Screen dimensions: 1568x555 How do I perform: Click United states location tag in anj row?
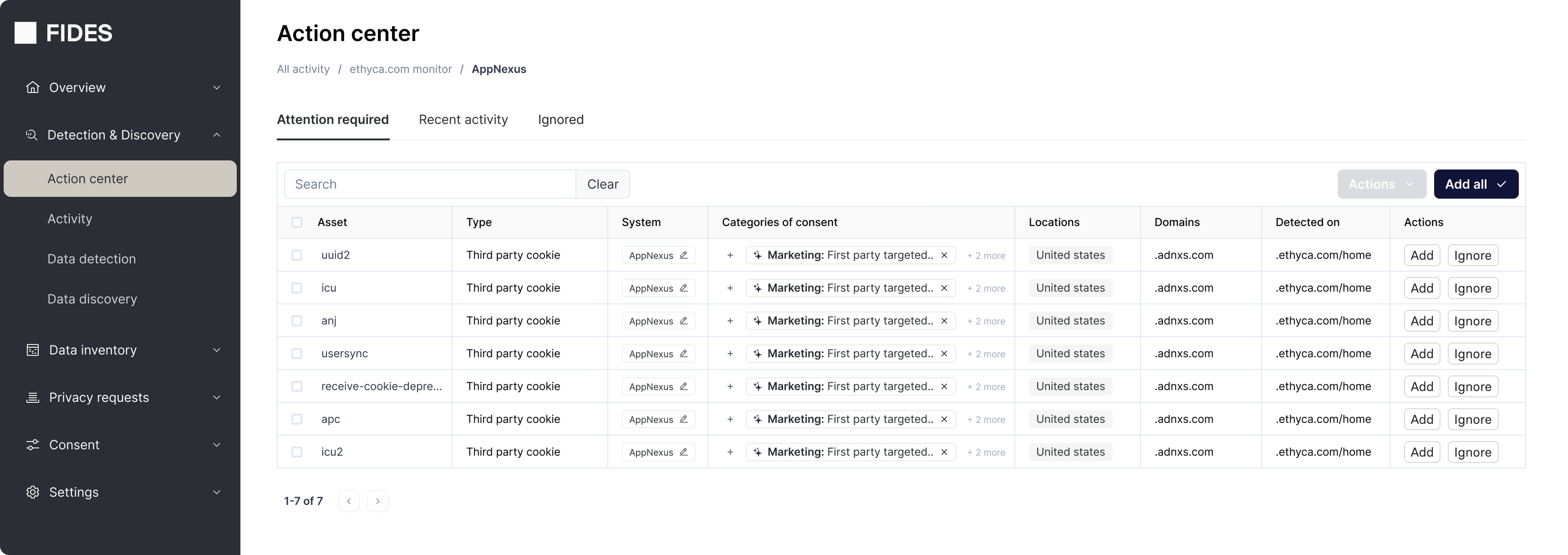coord(1070,320)
